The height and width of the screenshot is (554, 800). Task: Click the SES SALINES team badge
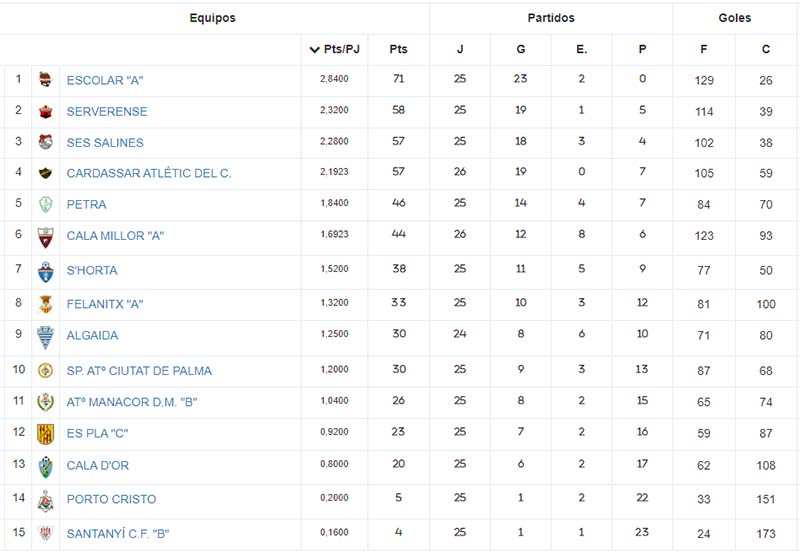click(x=45, y=142)
